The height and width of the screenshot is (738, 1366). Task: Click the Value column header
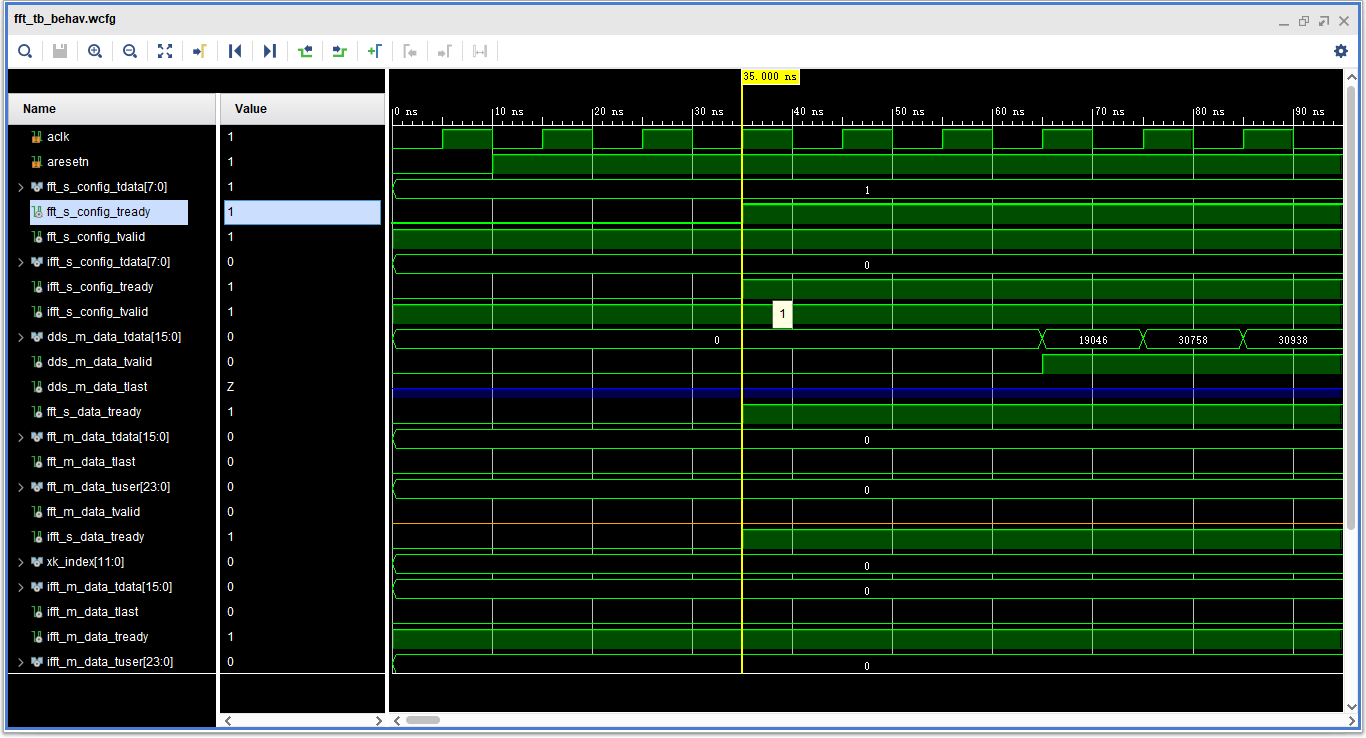coord(302,109)
